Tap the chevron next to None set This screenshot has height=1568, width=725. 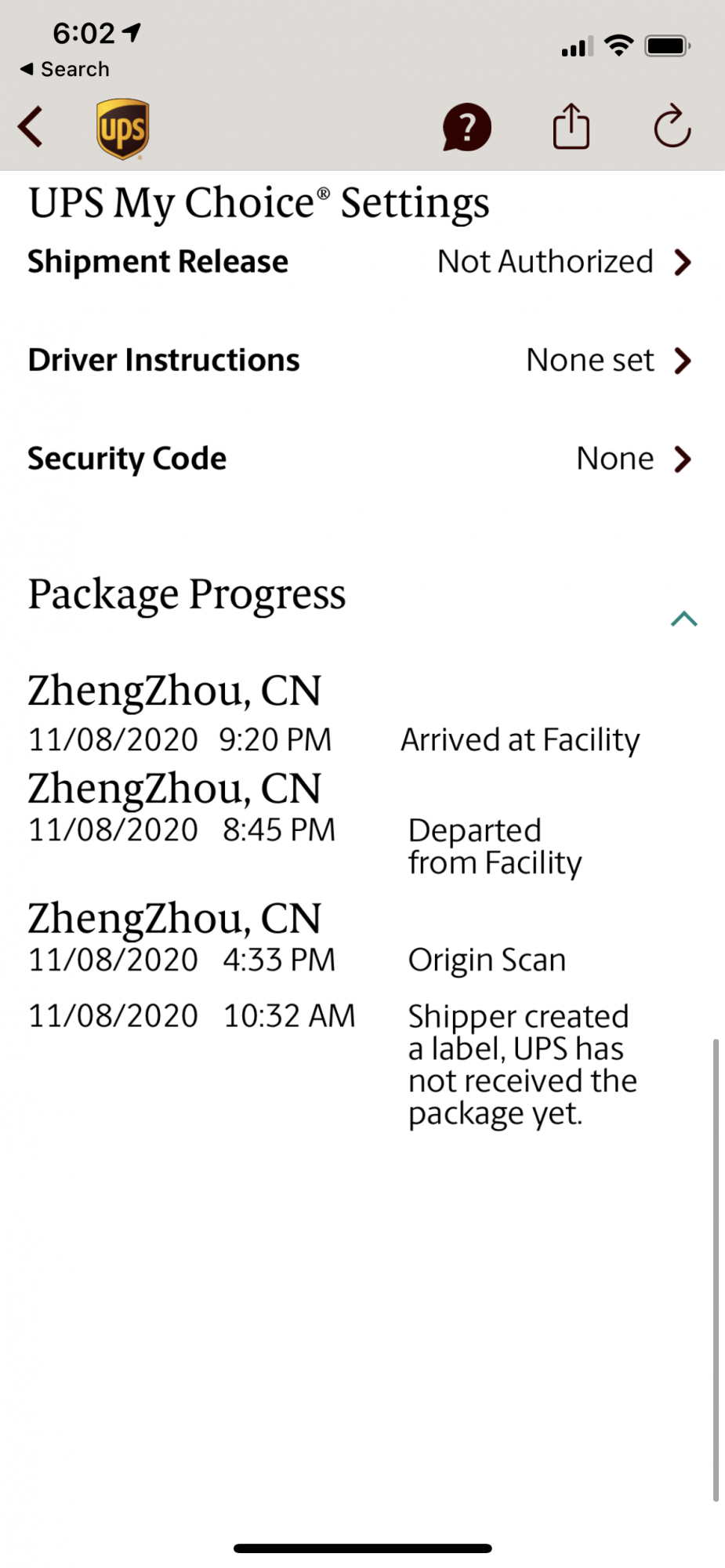pos(683,361)
